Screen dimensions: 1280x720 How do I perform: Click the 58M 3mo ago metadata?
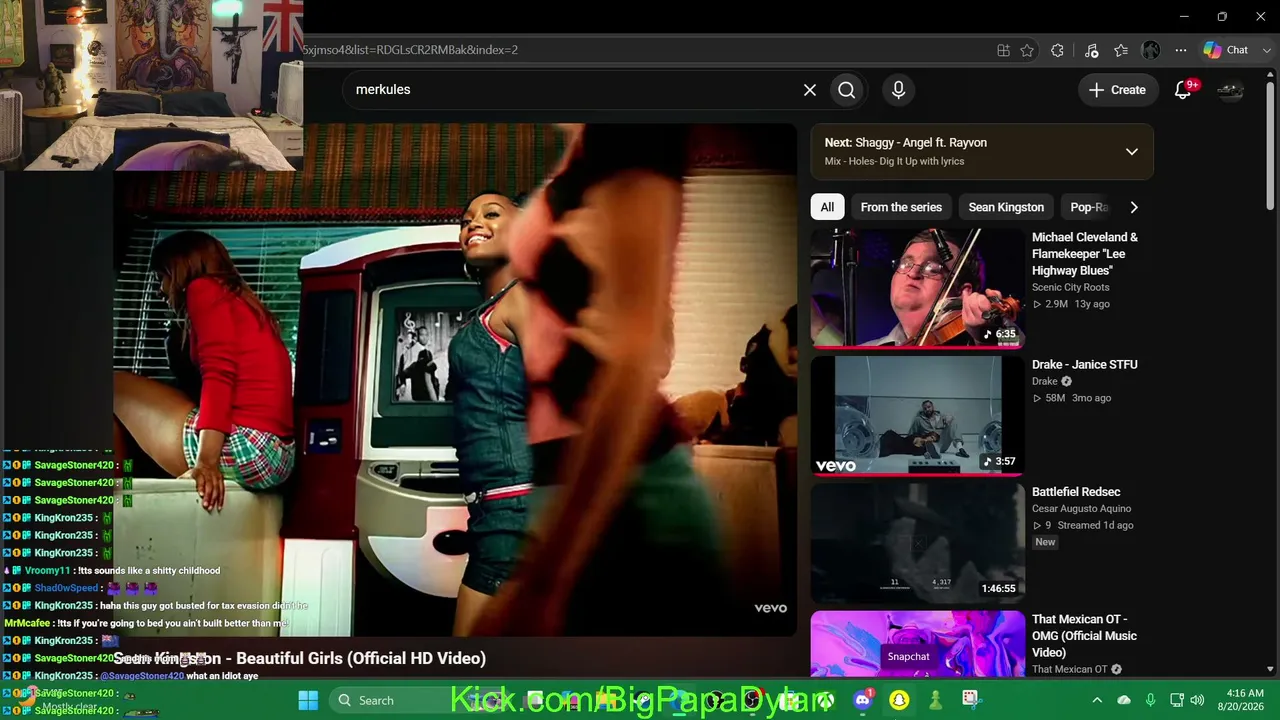pos(1071,398)
